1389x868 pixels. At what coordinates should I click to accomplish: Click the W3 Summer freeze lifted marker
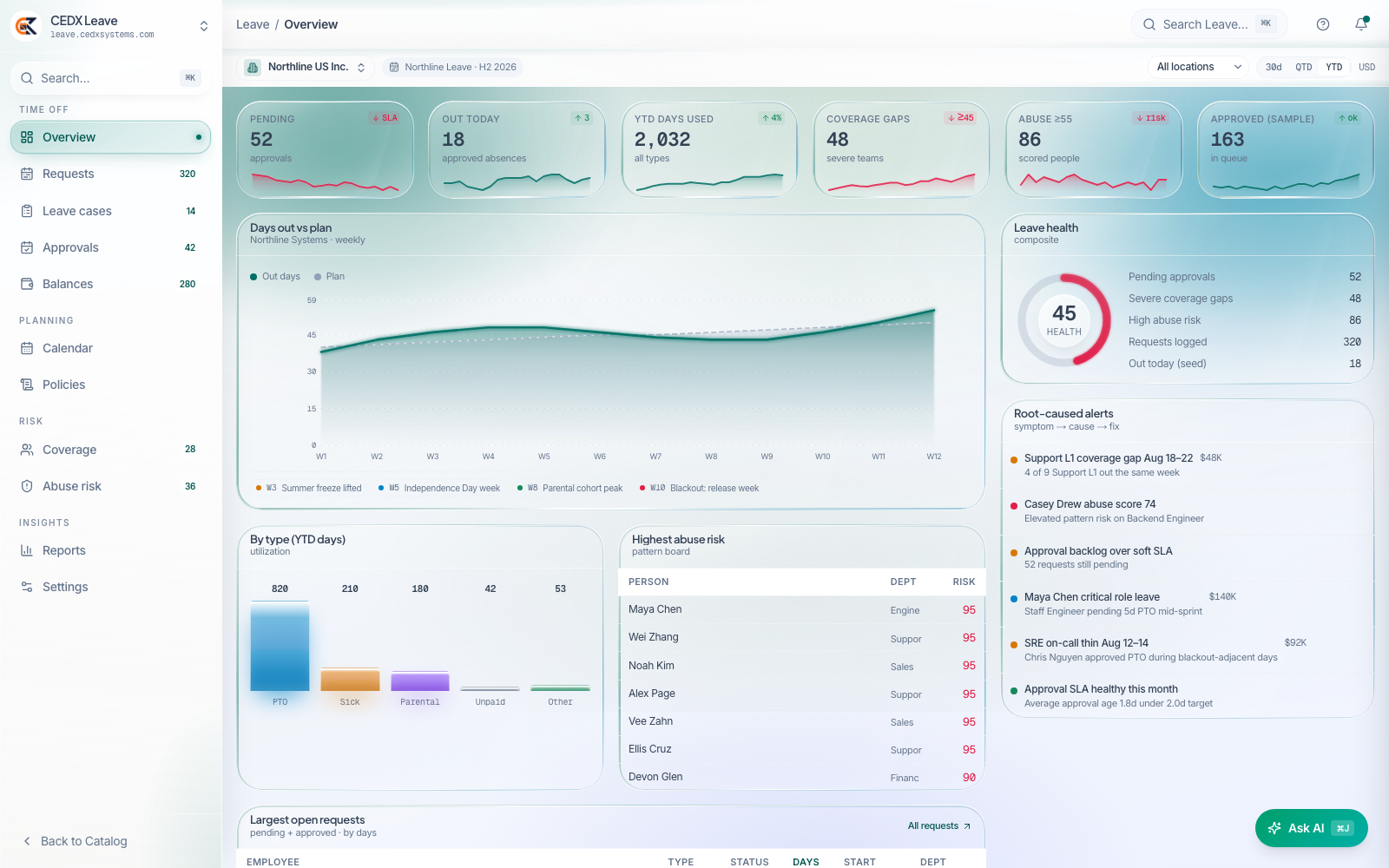coord(308,488)
